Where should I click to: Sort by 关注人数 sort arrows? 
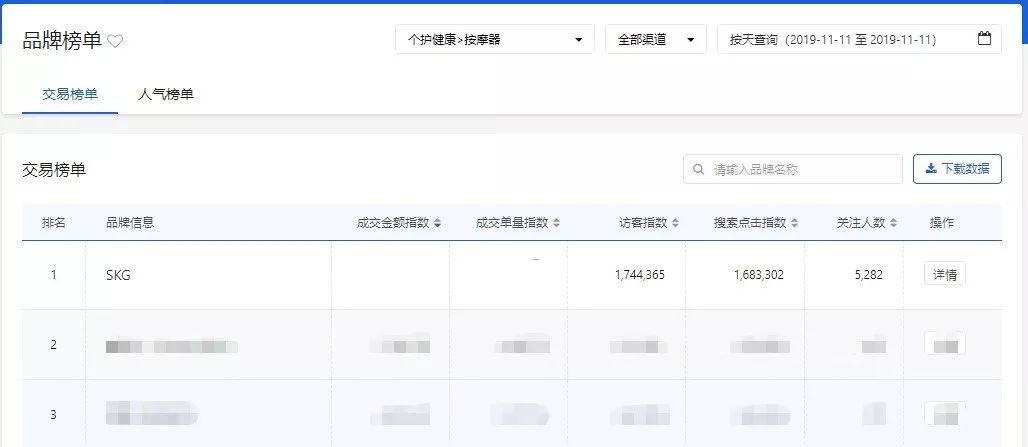(x=893, y=223)
